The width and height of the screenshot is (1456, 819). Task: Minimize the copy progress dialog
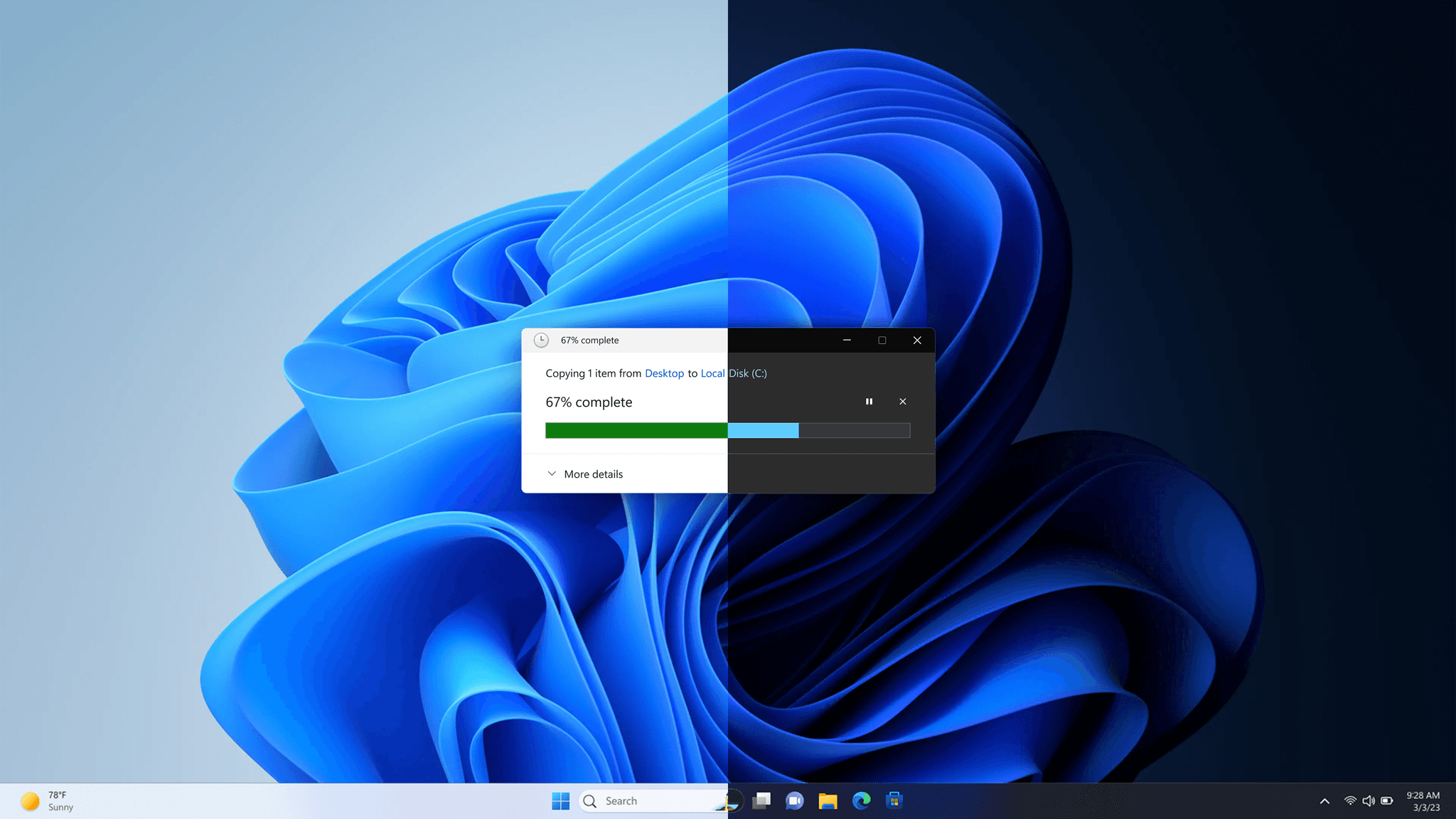click(x=847, y=340)
